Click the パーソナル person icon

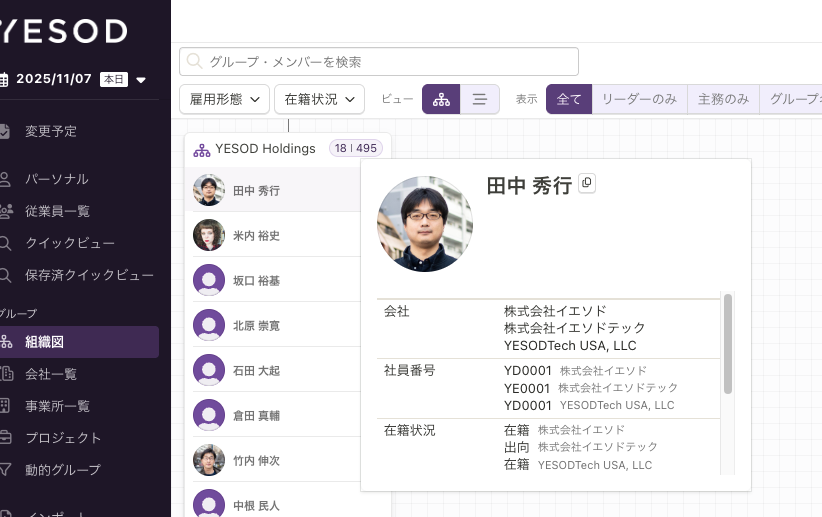click(5, 179)
